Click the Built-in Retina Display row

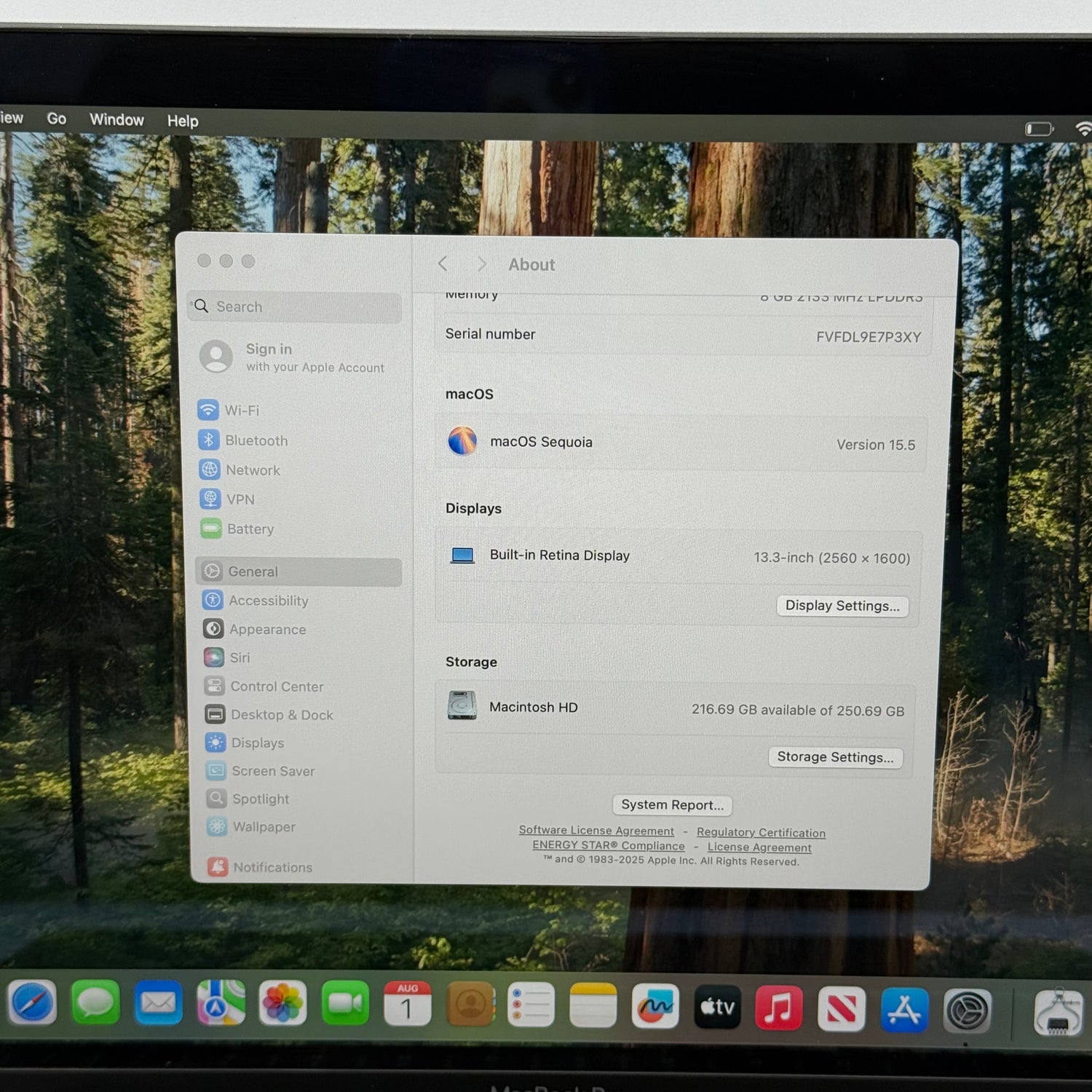[678, 556]
